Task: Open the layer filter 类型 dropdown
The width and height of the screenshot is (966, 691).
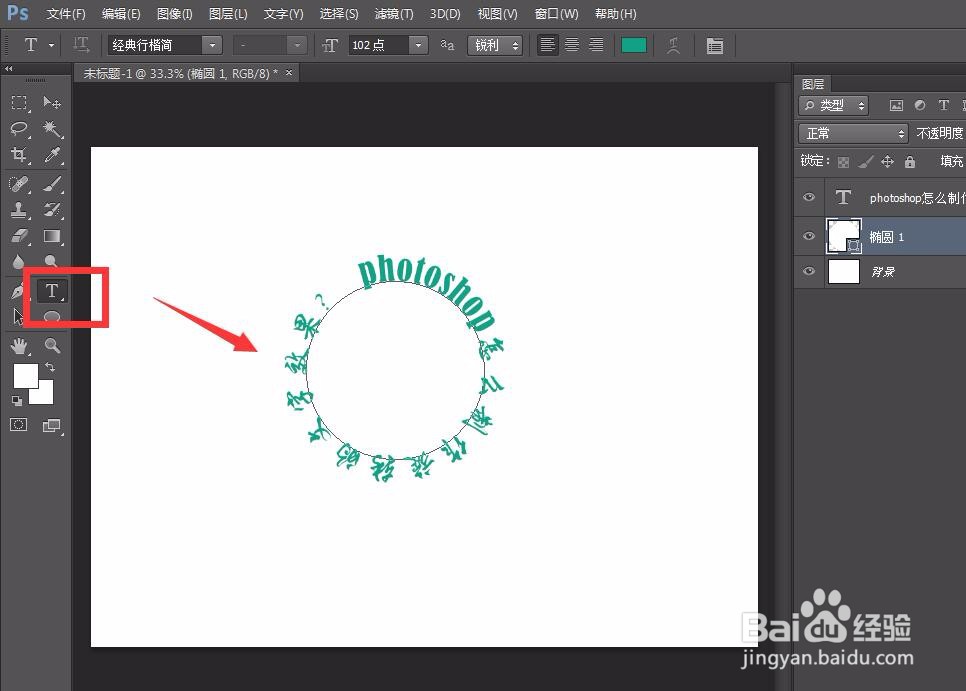Action: (x=834, y=105)
